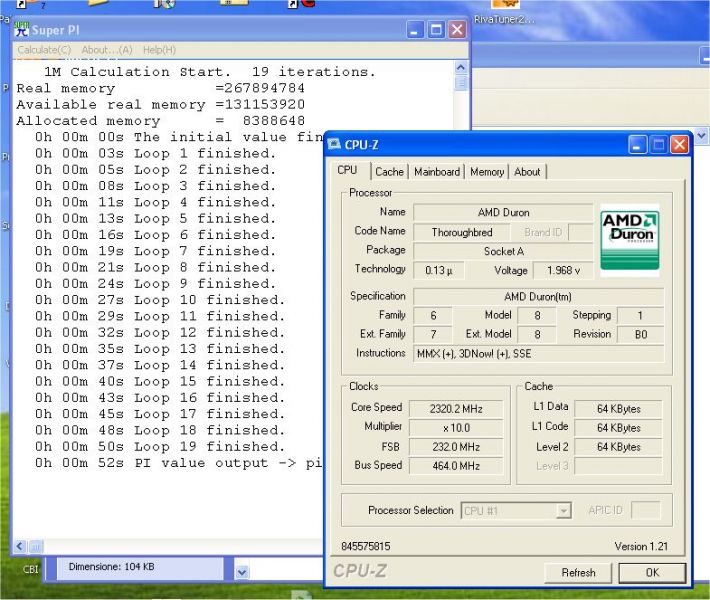Select the RivaTuner desktop shortcut label

(x=505, y=19)
